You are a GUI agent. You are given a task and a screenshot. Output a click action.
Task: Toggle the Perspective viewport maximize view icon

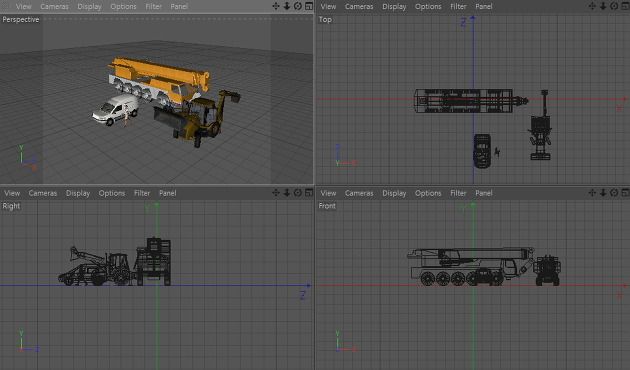309,6
